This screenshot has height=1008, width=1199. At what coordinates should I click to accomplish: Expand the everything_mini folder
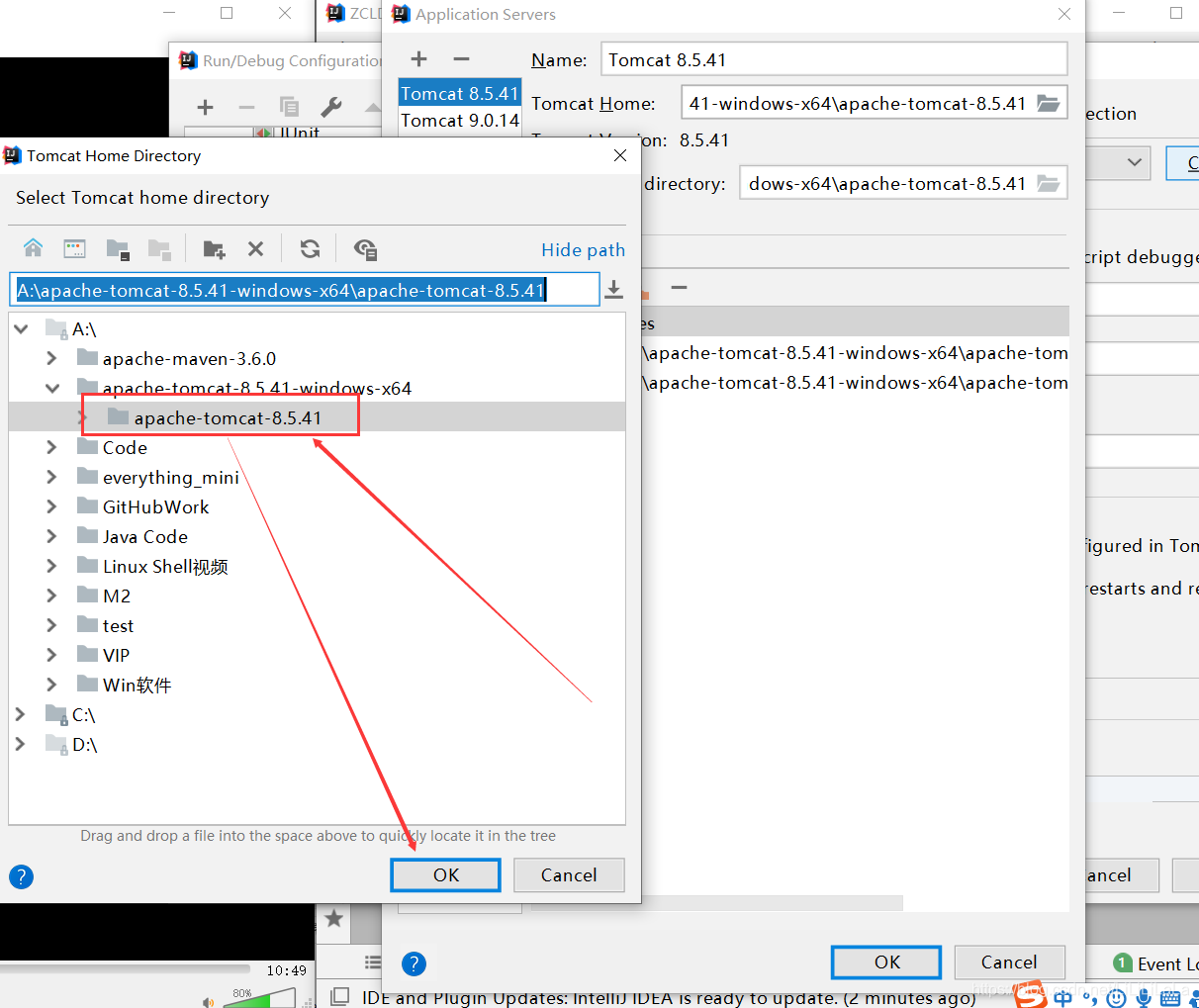51,477
